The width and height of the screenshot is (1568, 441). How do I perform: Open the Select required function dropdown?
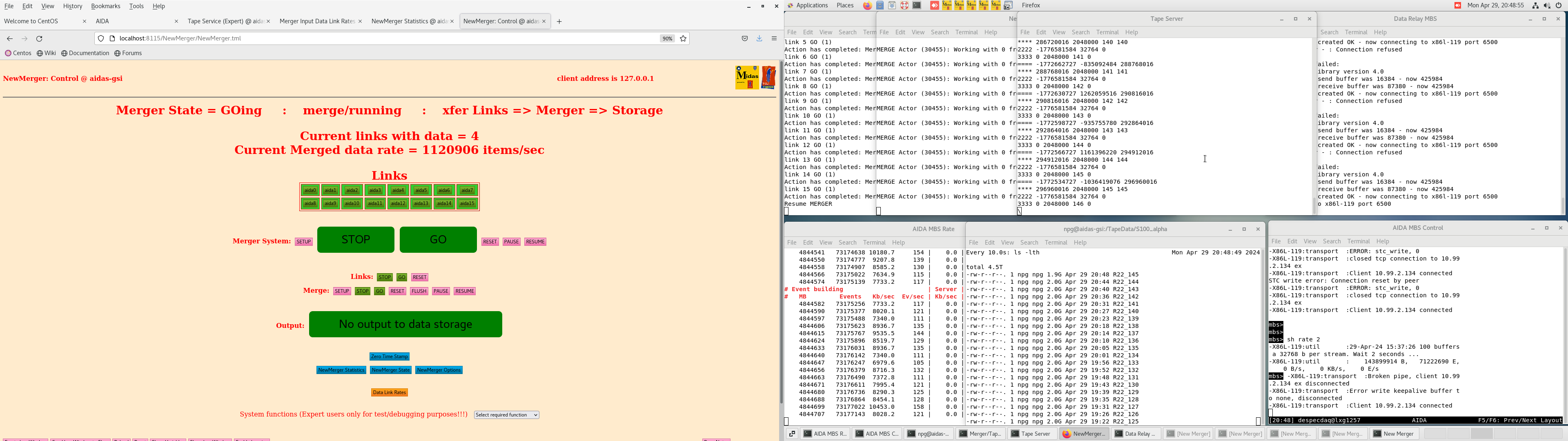click(x=506, y=415)
